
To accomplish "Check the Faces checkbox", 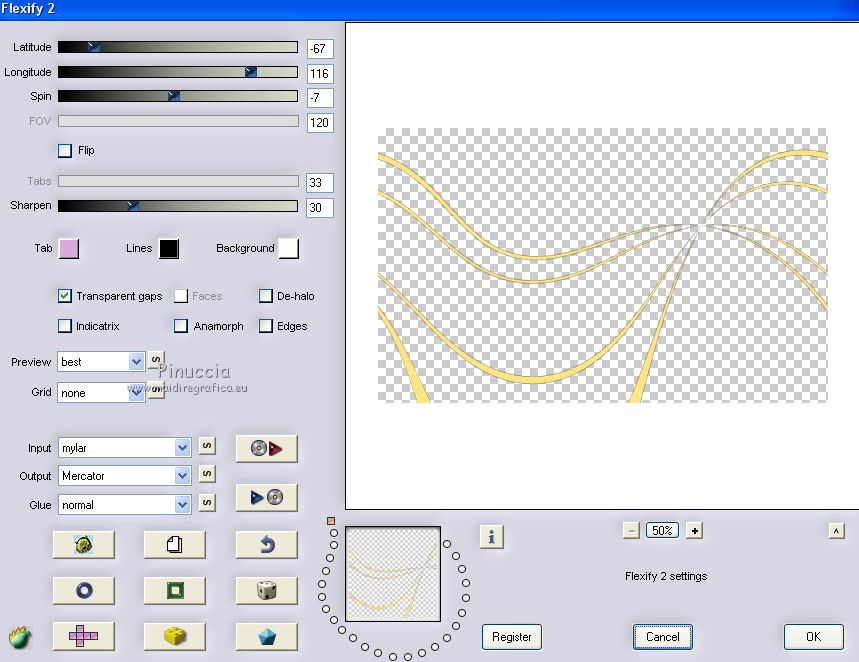I will pos(181,296).
